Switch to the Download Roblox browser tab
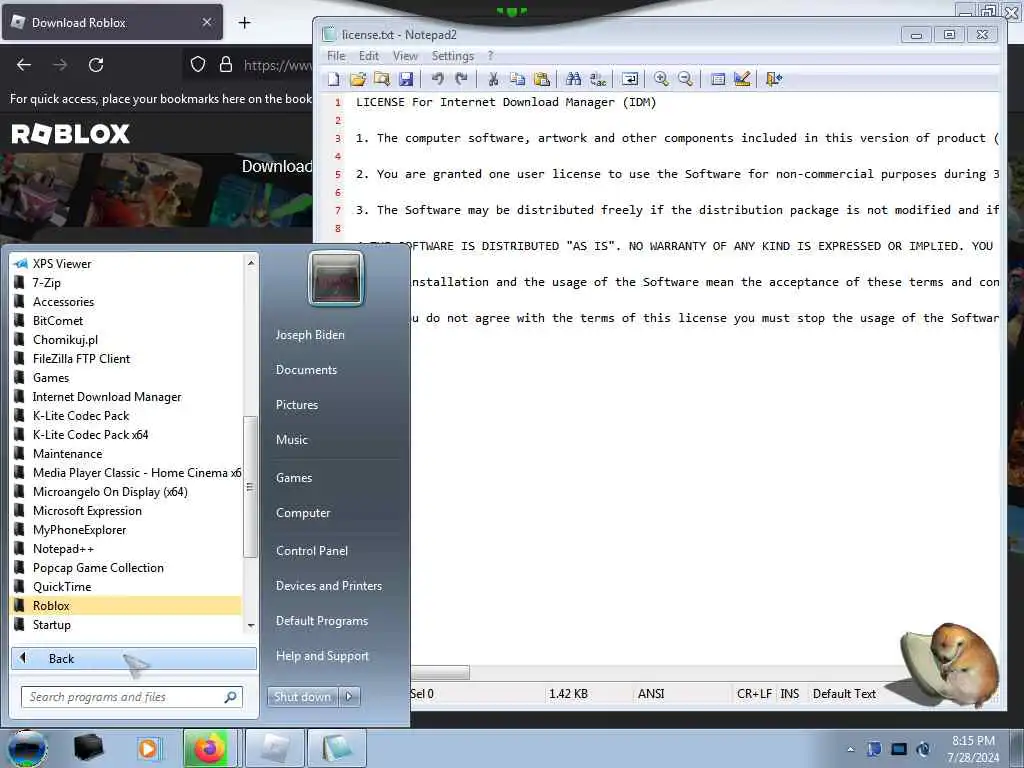 pyautogui.click(x=112, y=22)
